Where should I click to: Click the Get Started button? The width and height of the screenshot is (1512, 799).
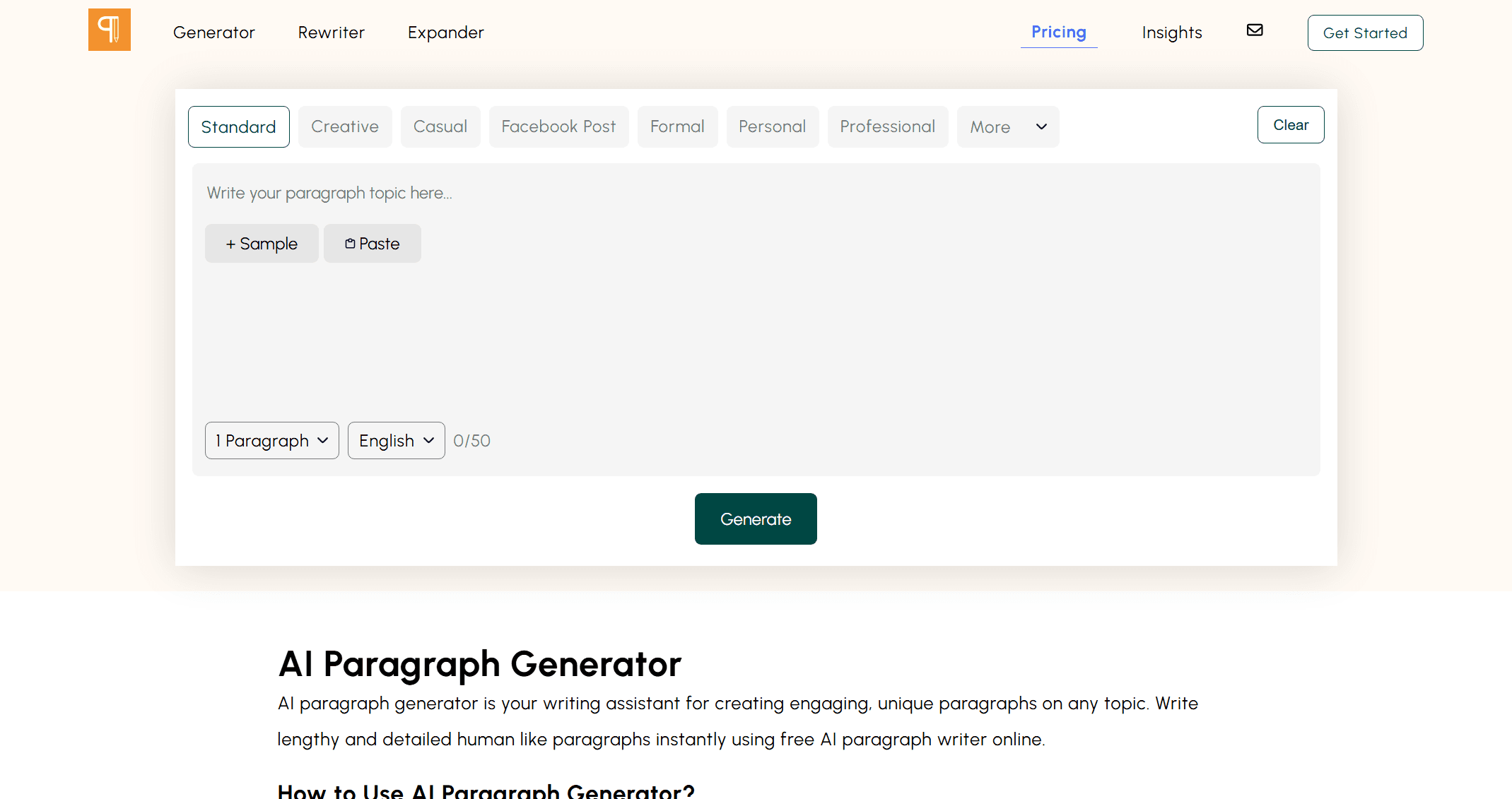point(1364,33)
